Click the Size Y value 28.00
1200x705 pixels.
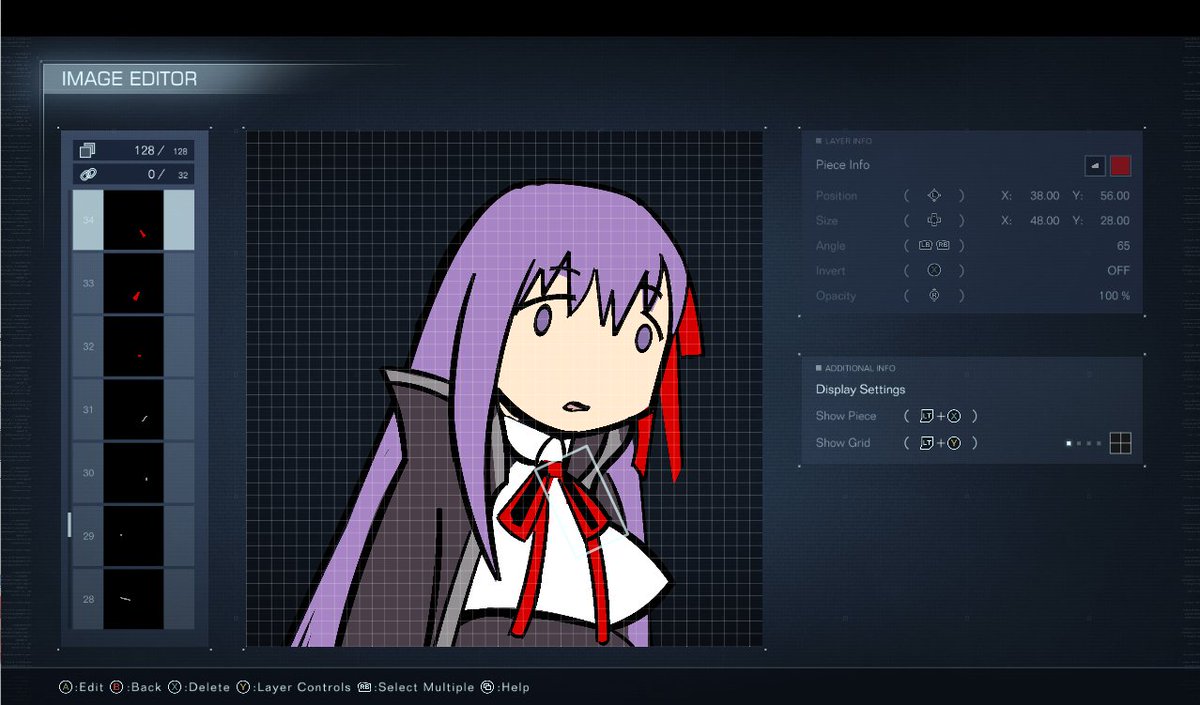pos(1114,221)
